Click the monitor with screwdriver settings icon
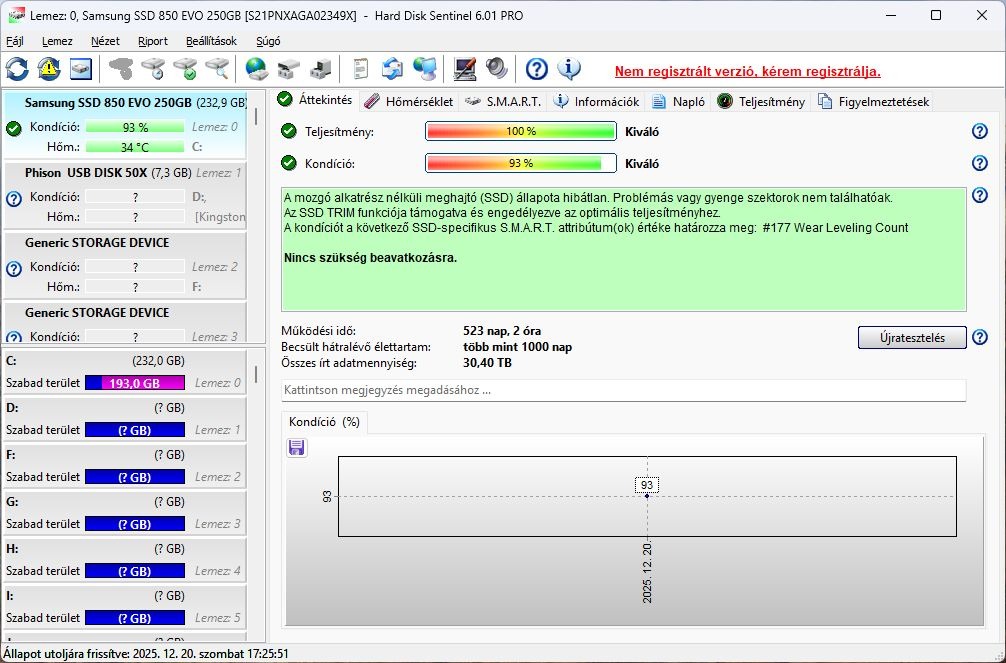 (465, 69)
